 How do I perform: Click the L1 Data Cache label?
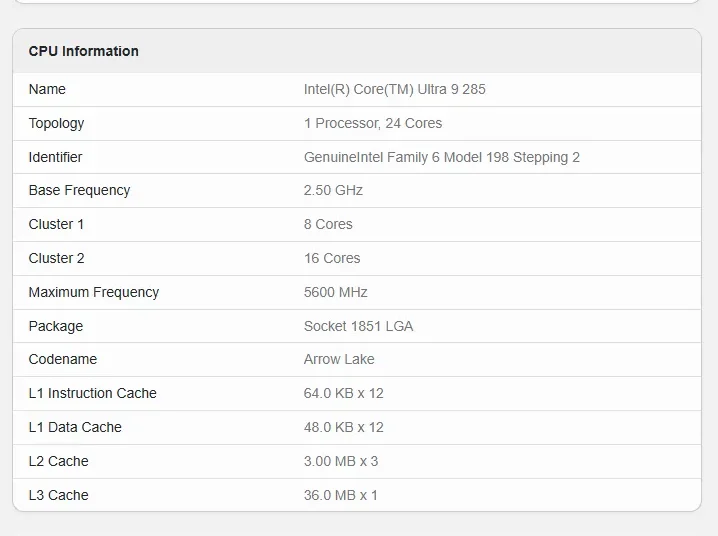(75, 427)
